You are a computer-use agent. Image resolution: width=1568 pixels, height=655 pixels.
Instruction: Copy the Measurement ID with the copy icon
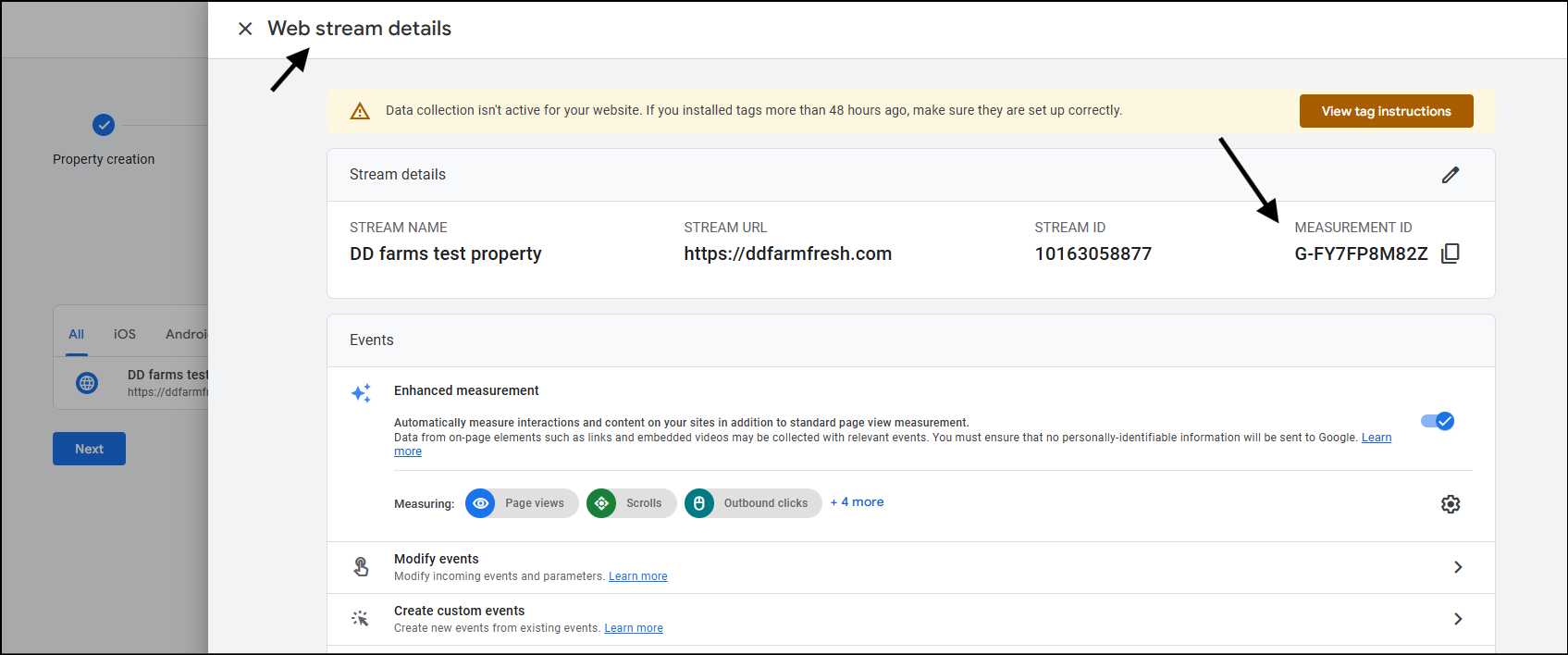click(x=1451, y=253)
